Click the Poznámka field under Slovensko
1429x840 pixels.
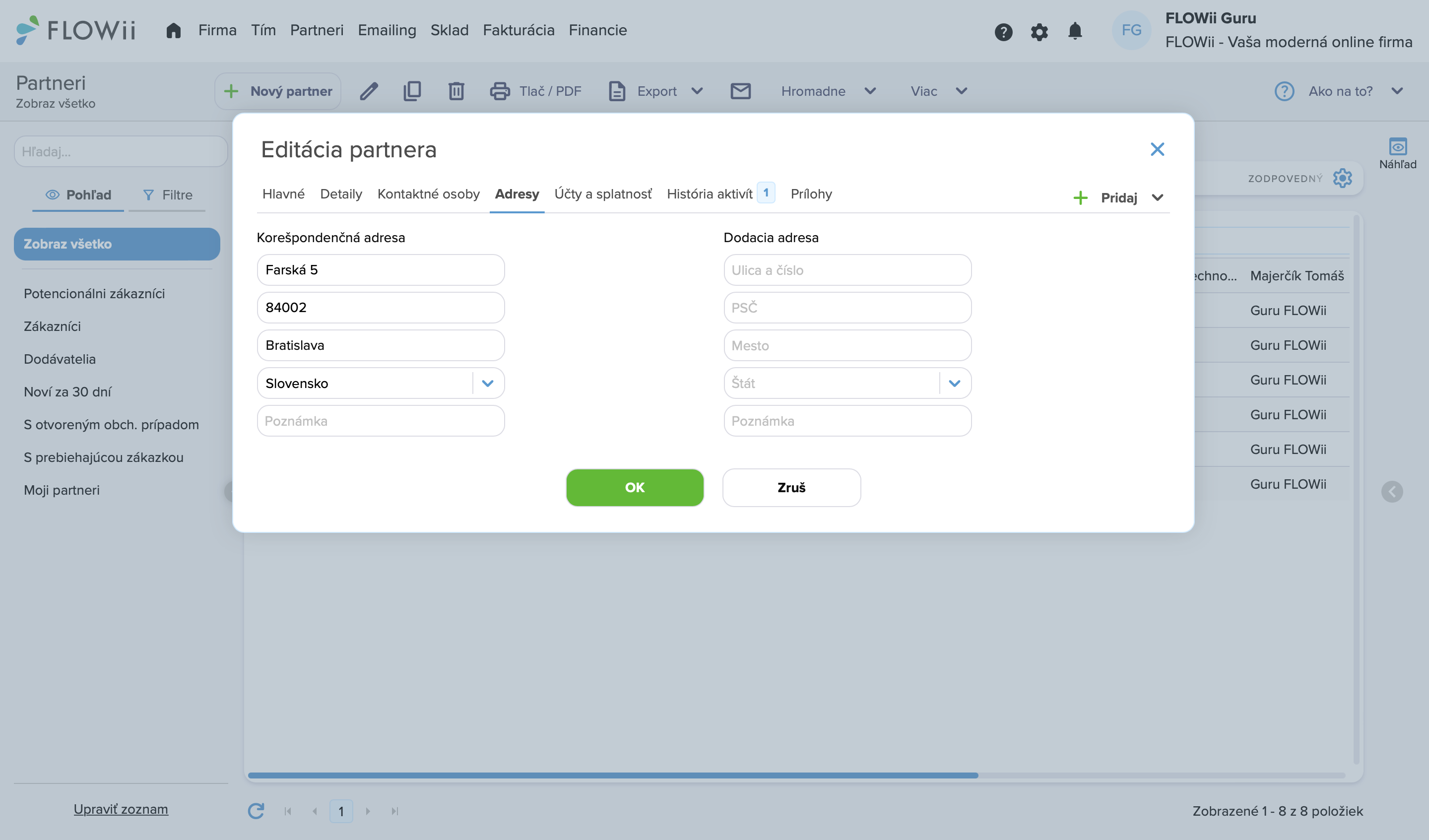click(381, 421)
